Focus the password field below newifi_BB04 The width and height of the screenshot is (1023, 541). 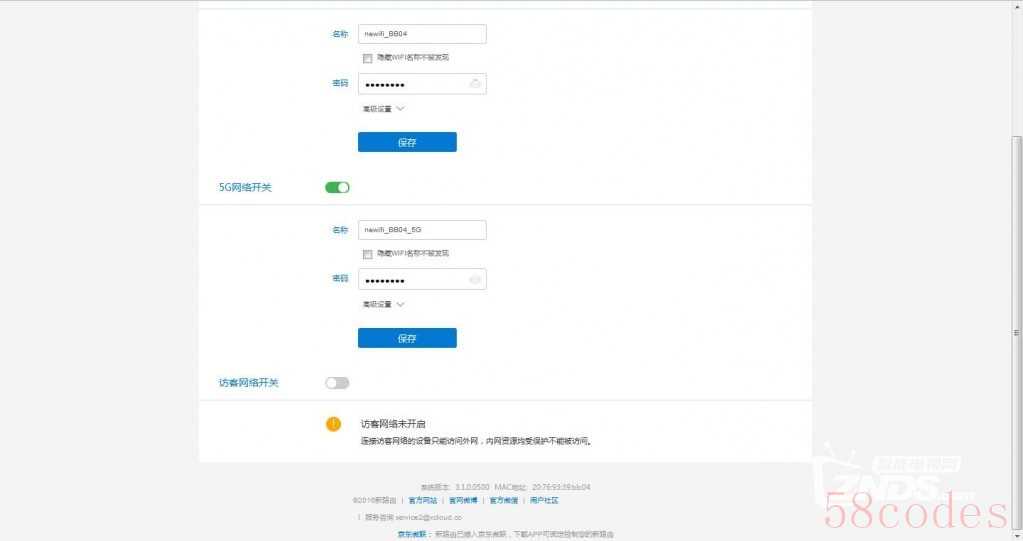[422, 84]
